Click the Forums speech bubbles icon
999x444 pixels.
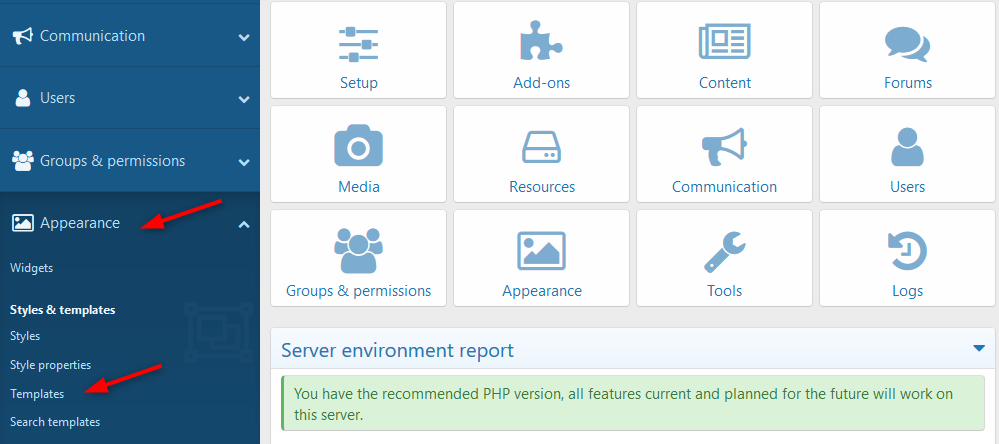pyautogui.click(x=907, y=42)
